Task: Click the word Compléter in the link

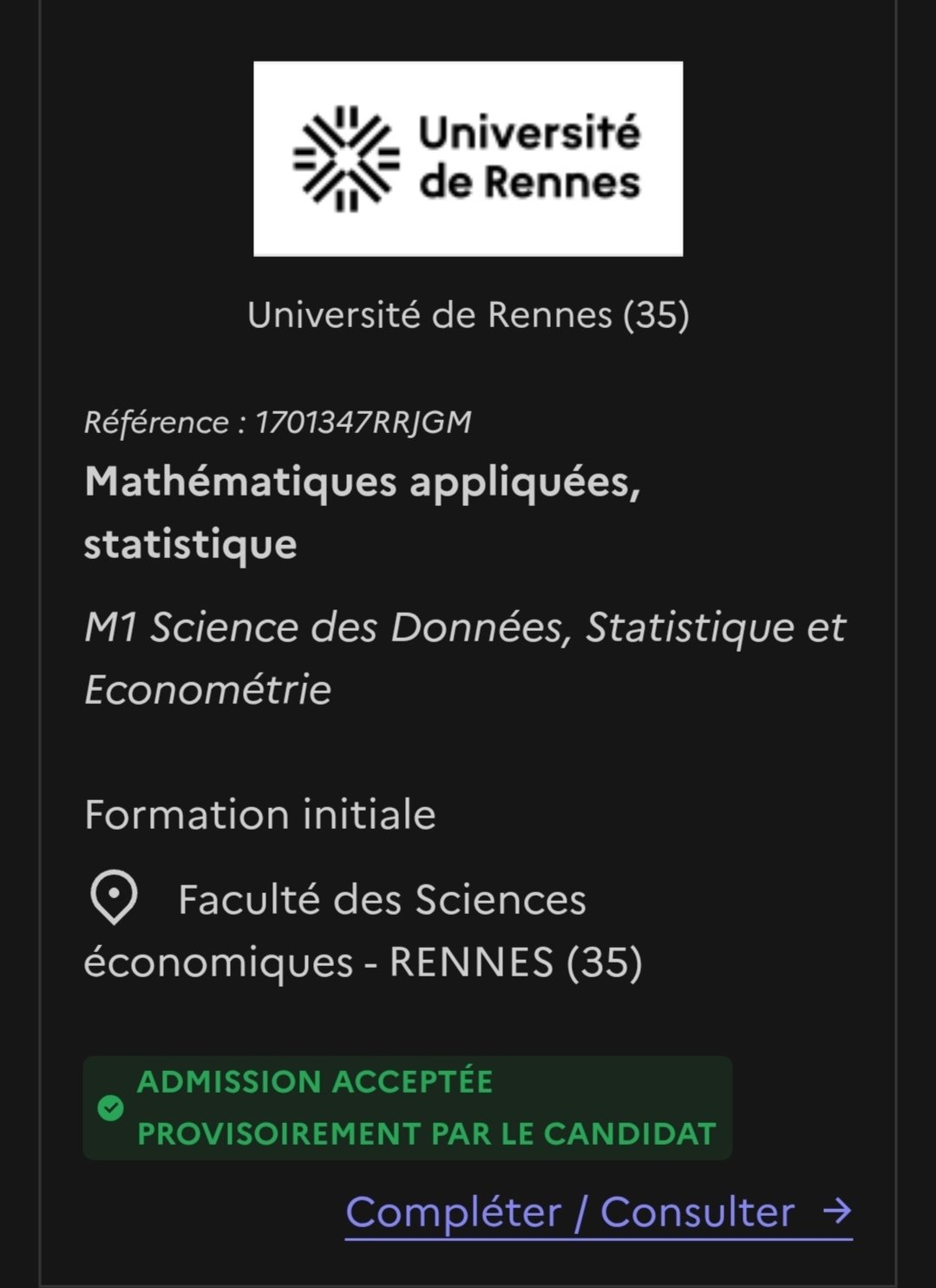Action: coord(454,1212)
